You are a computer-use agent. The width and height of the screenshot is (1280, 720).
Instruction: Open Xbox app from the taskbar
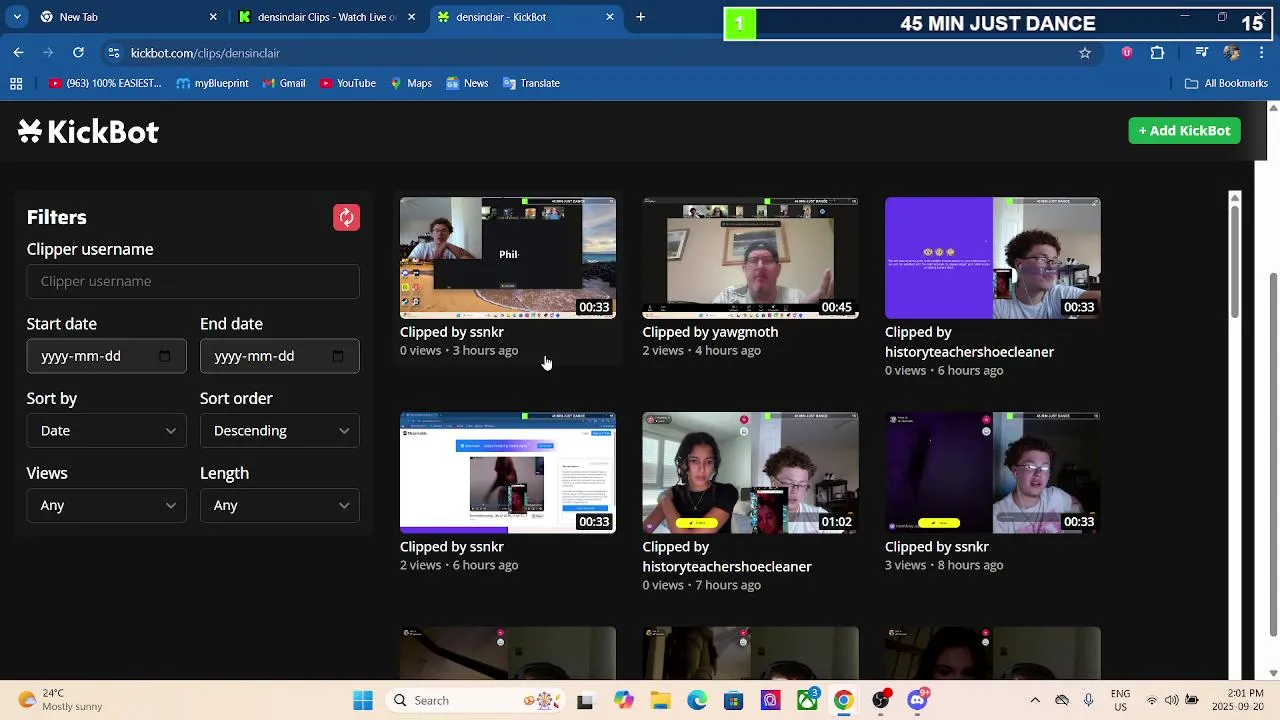[x=807, y=700]
